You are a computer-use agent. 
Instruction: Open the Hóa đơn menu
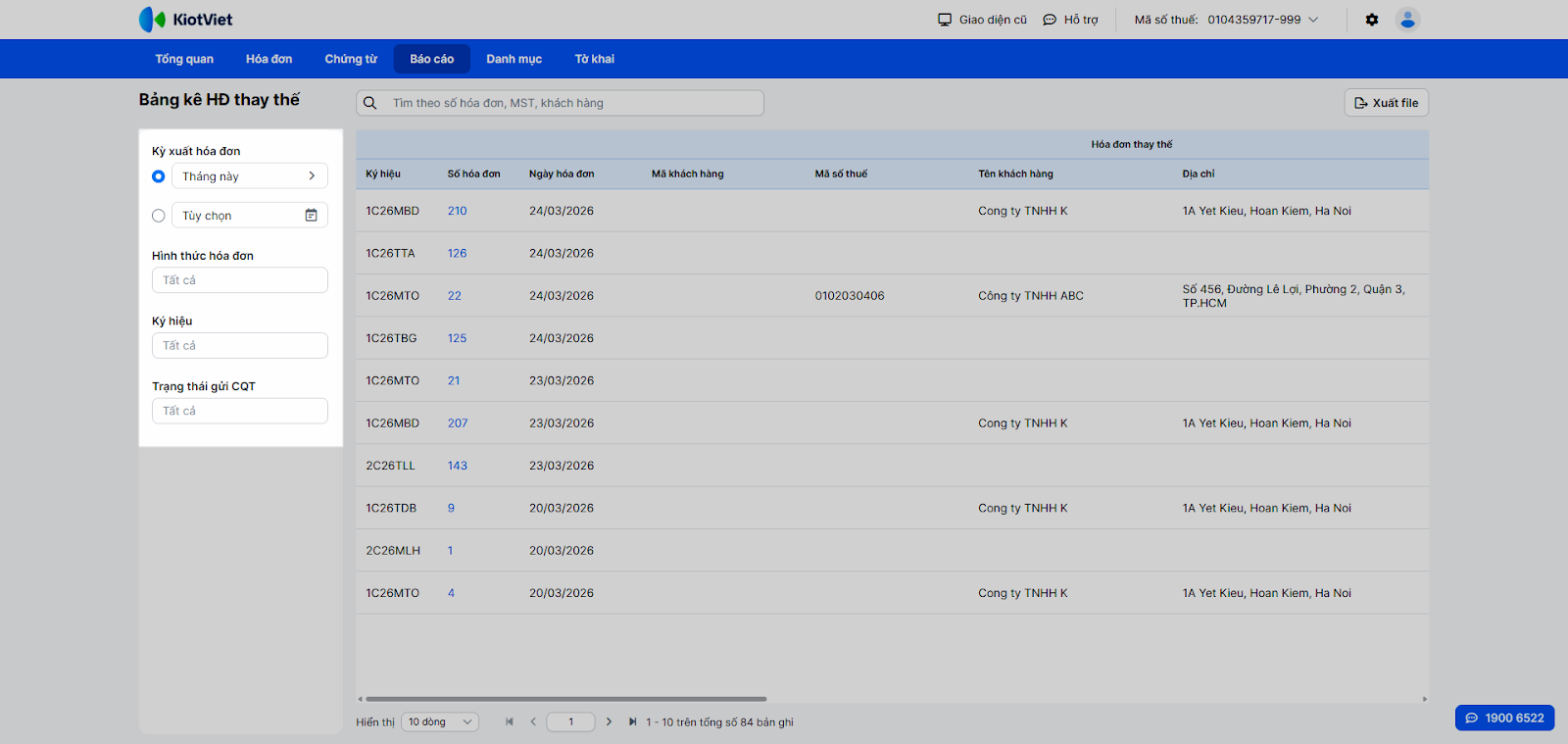269,59
